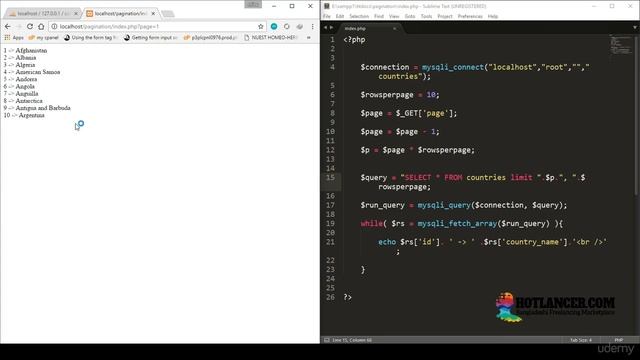The width and height of the screenshot is (640, 360).
Task: Focus the Chrome address bar
Action: tap(157, 27)
